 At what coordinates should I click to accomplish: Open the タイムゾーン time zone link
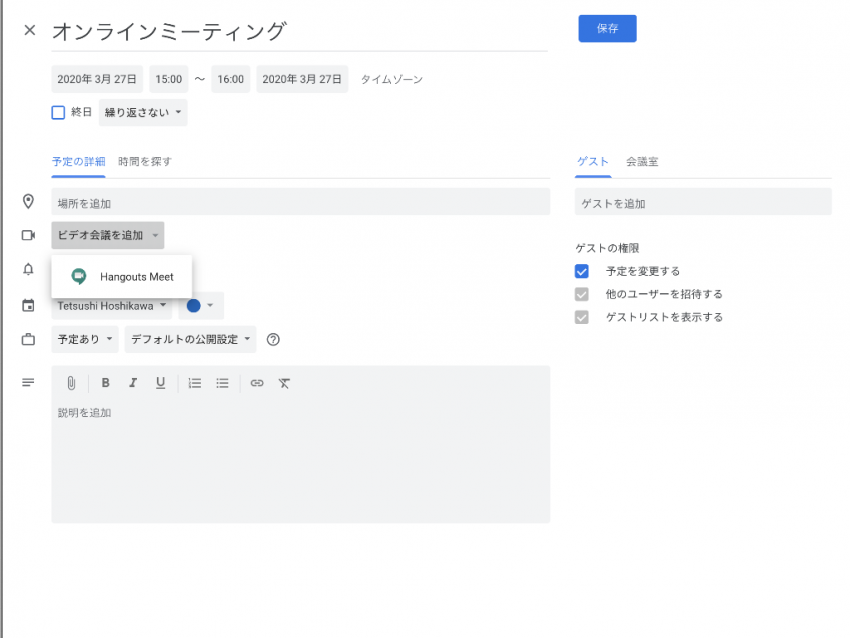[x=391, y=79]
